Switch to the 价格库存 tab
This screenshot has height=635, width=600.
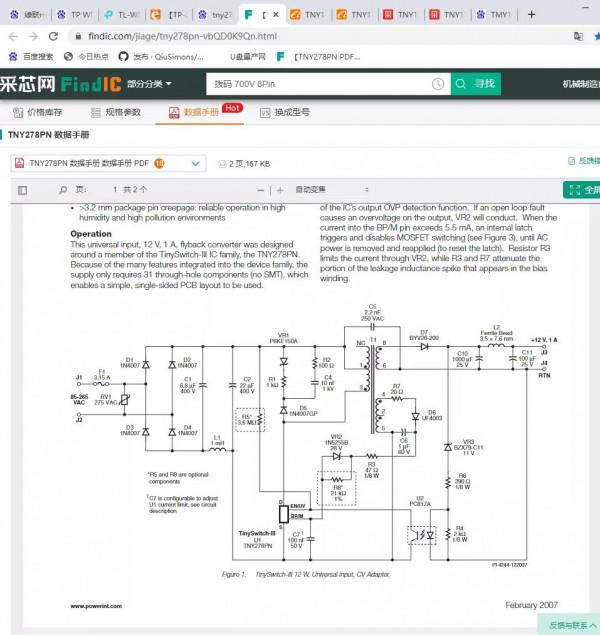[x=37, y=112]
